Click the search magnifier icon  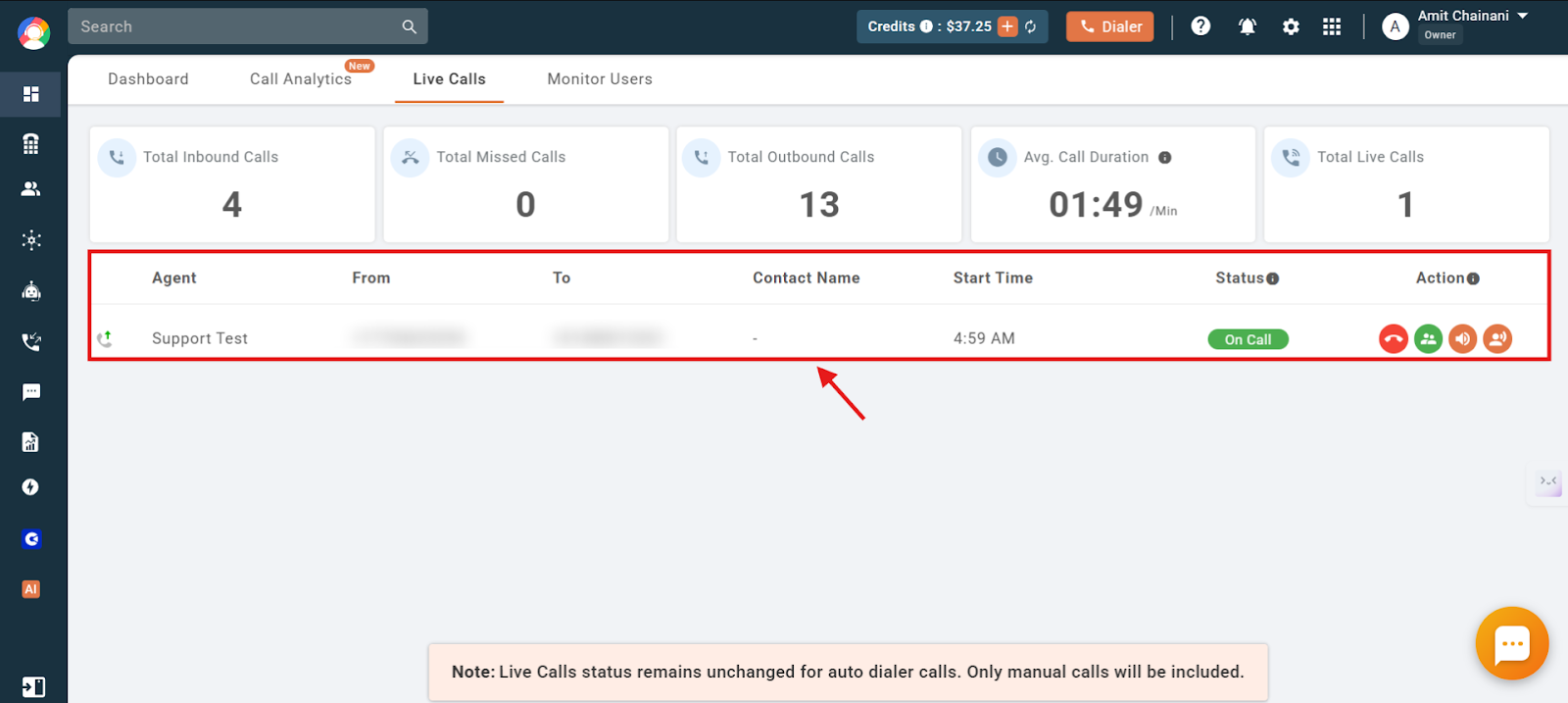coord(410,26)
